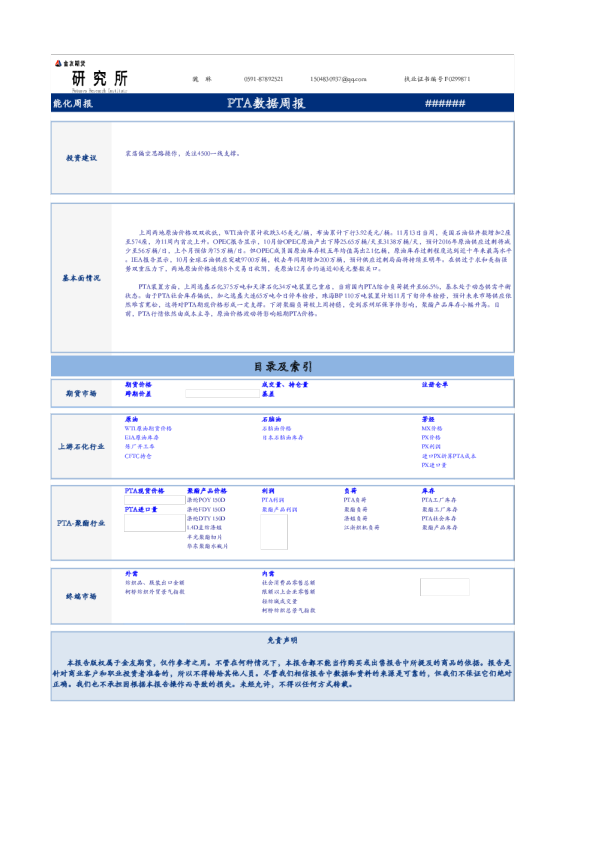Open the 华东聚酯水瓶片 link

[207, 546]
